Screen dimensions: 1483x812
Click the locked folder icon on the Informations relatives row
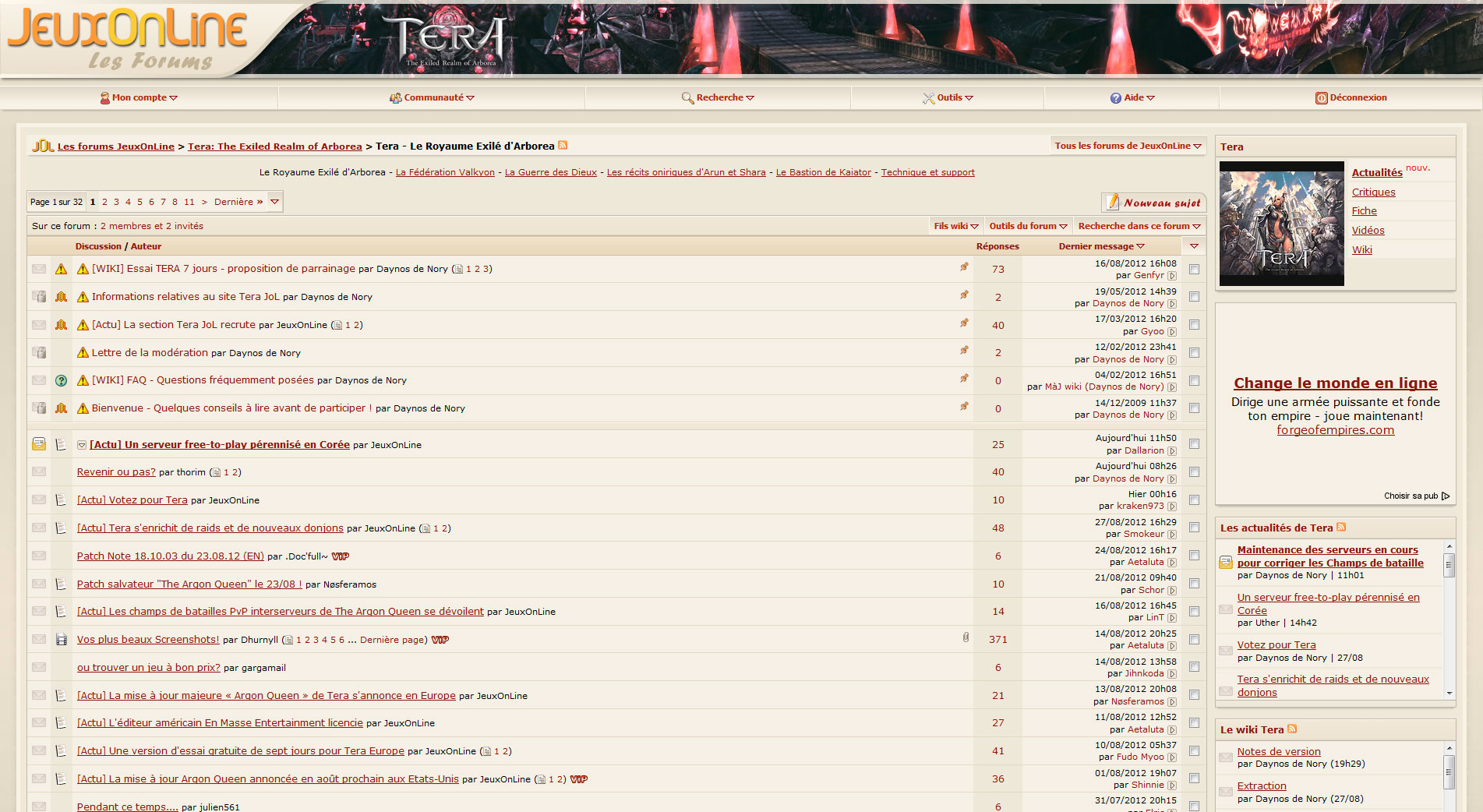39,296
